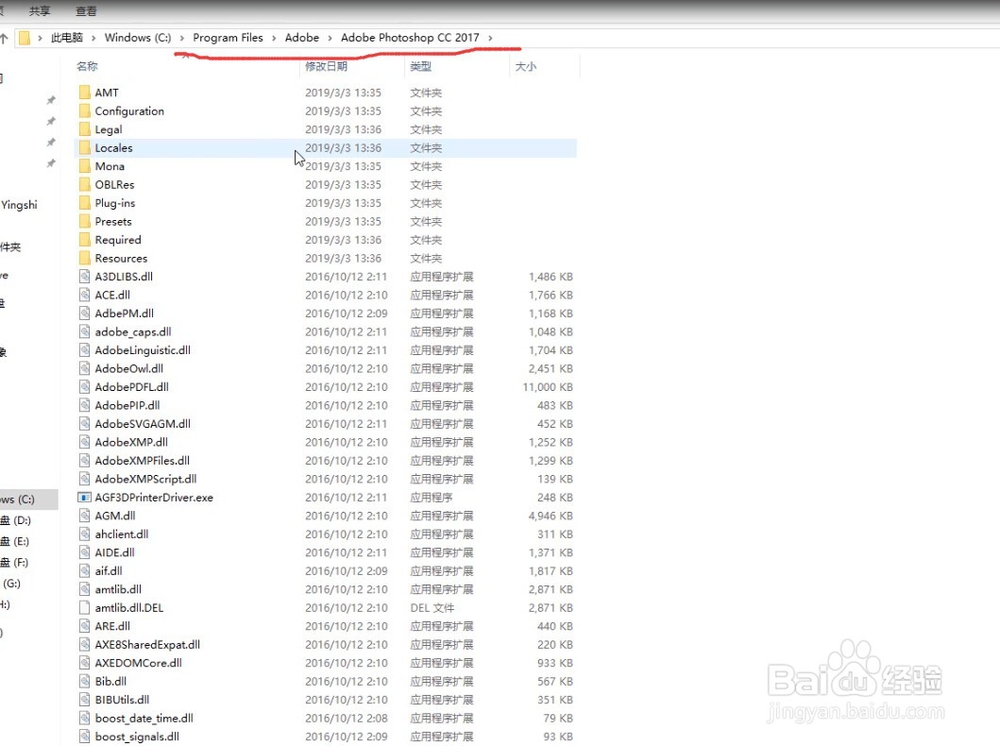1000x746 pixels.
Task: Select AIDE.dll file name
Action: (115, 553)
